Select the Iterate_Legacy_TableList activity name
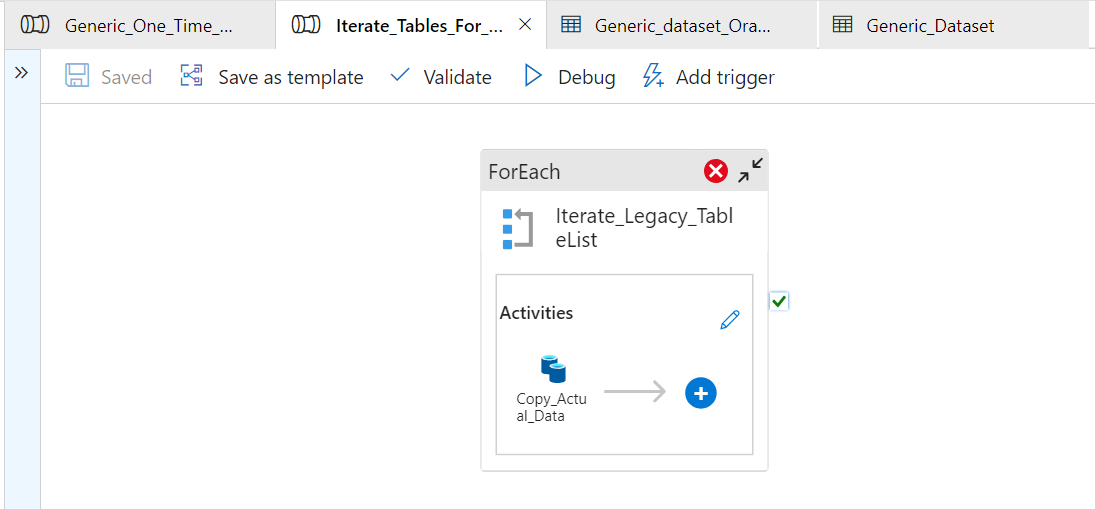The image size is (1095, 509). click(x=644, y=228)
